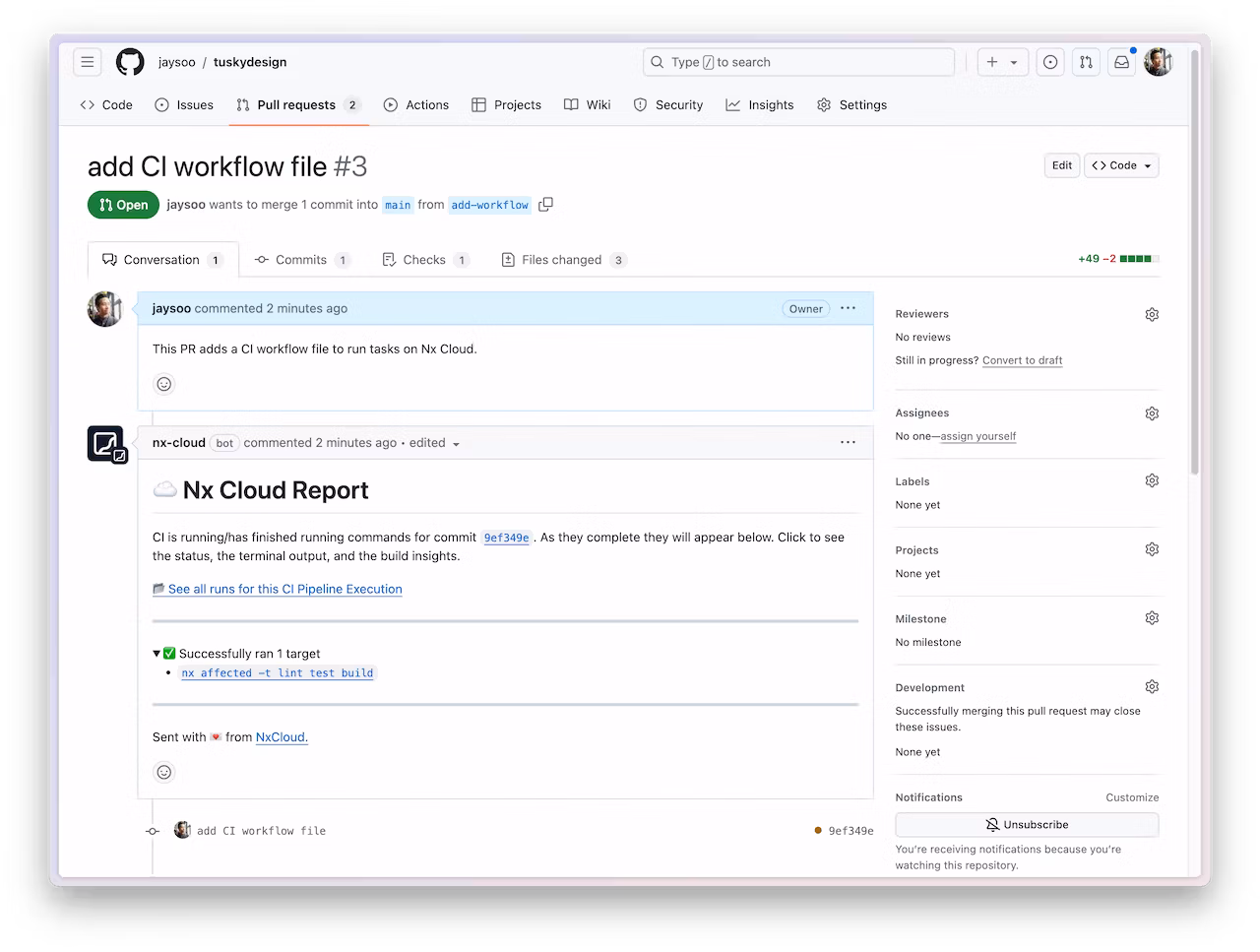This screenshot has height=952, width=1260.
Task: Collapse the Successfully ran 1 target section
Action: (157, 653)
